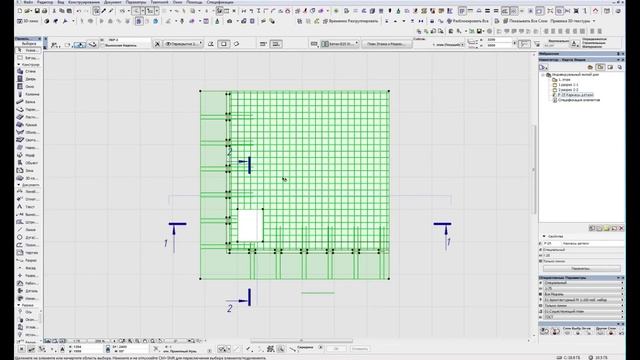Open the Документ menu
Screen dimensions: 640x360
112,2
